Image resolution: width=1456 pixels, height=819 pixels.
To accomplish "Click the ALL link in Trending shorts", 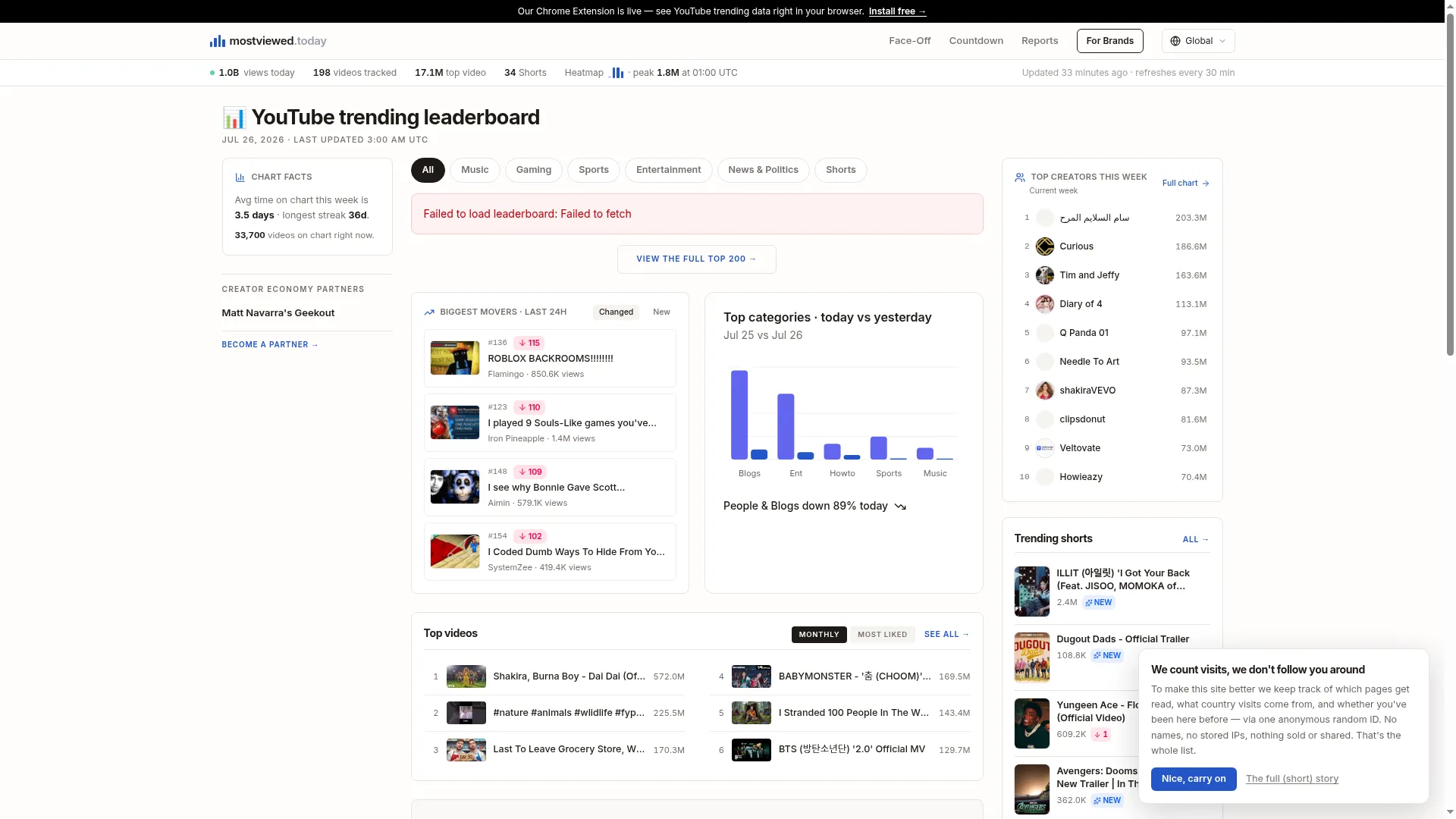I will coord(1196,540).
